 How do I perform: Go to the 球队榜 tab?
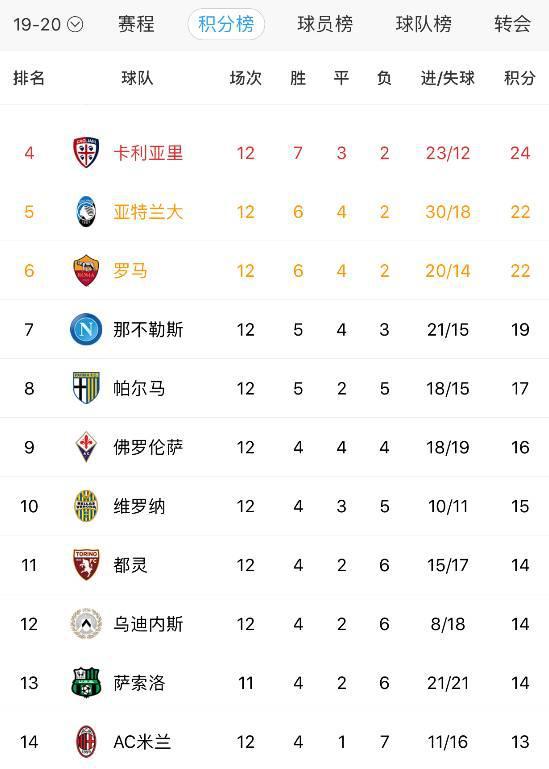[423, 24]
